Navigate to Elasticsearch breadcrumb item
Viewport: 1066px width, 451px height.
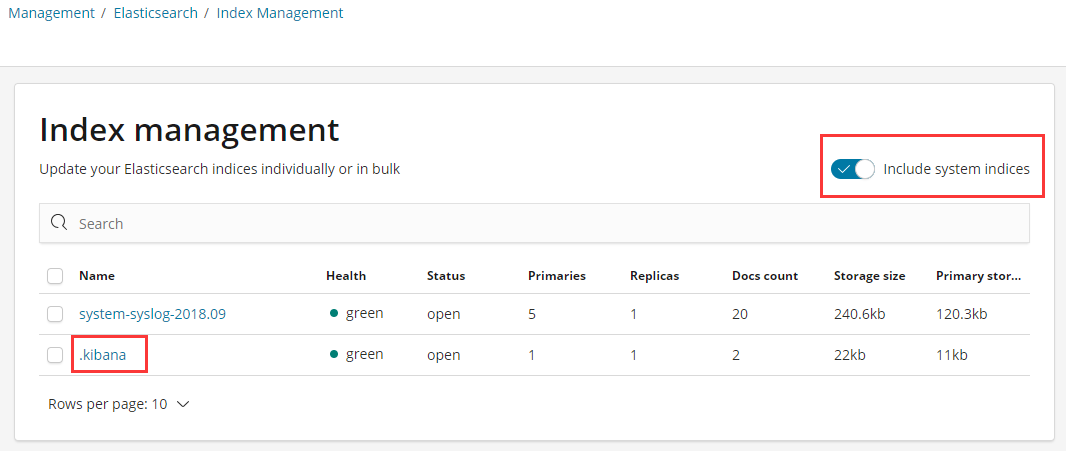pyautogui.click(x=155, y=13)
